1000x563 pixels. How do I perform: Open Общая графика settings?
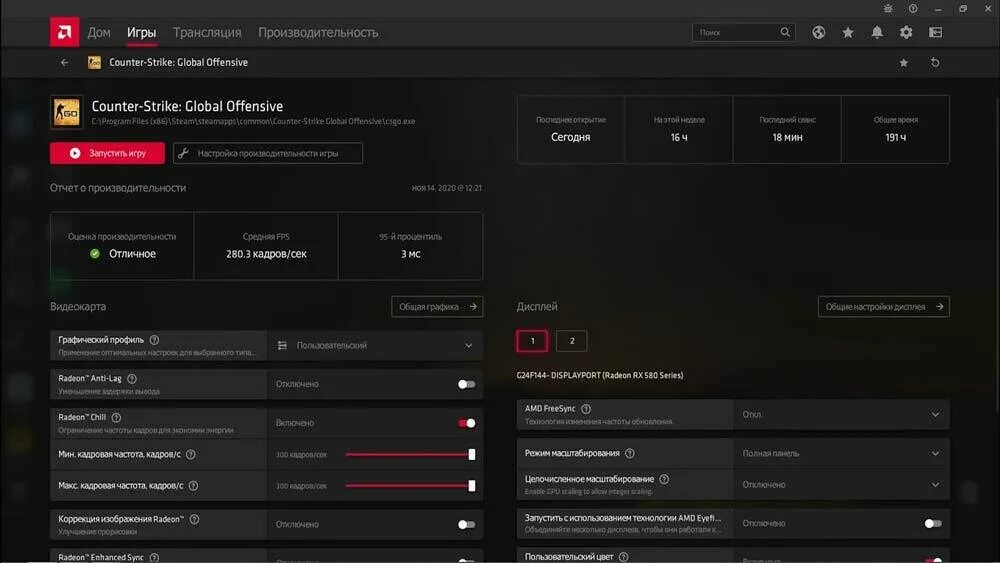click(x=437, y=307)
